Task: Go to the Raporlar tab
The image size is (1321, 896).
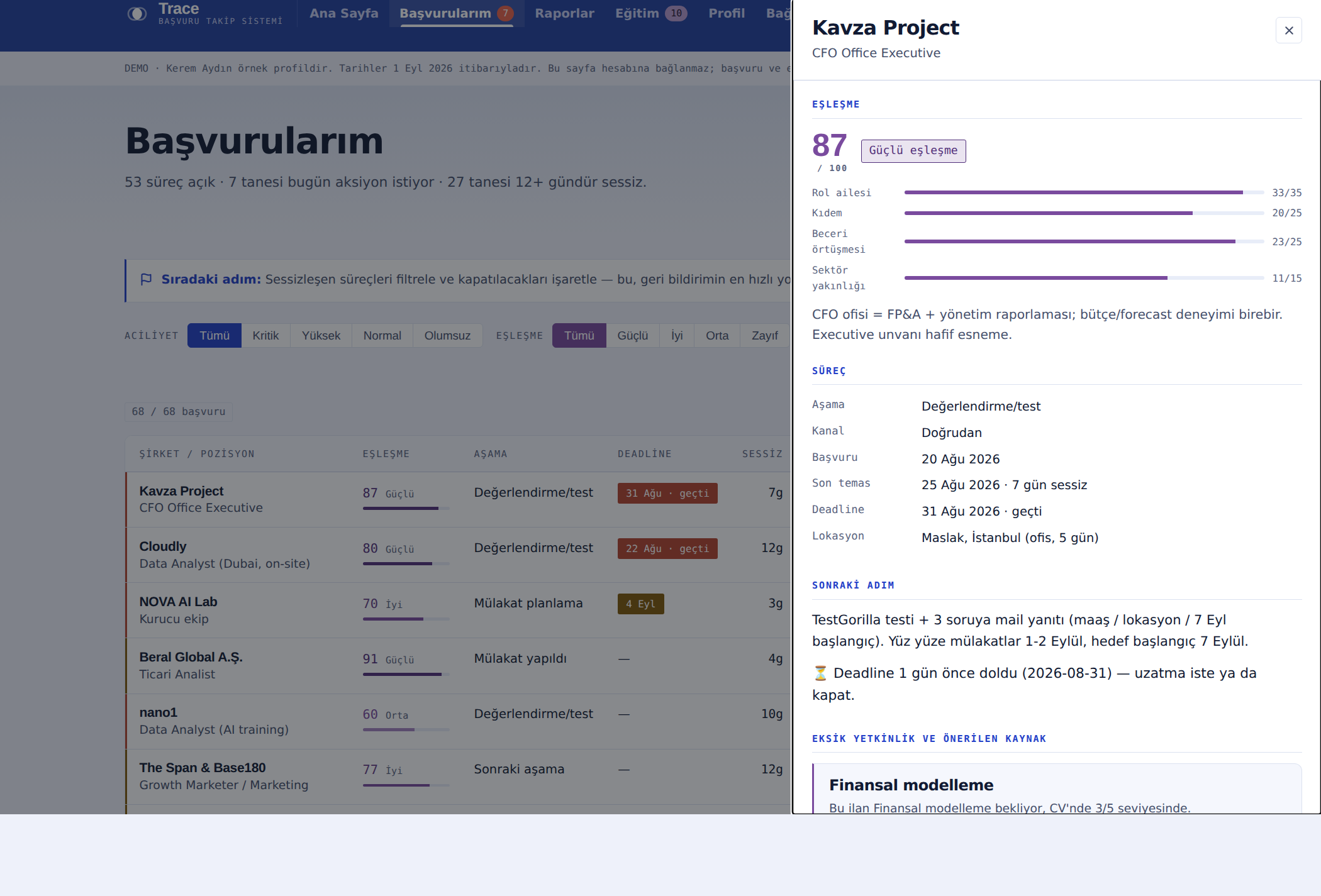Action: pos(564,13)
